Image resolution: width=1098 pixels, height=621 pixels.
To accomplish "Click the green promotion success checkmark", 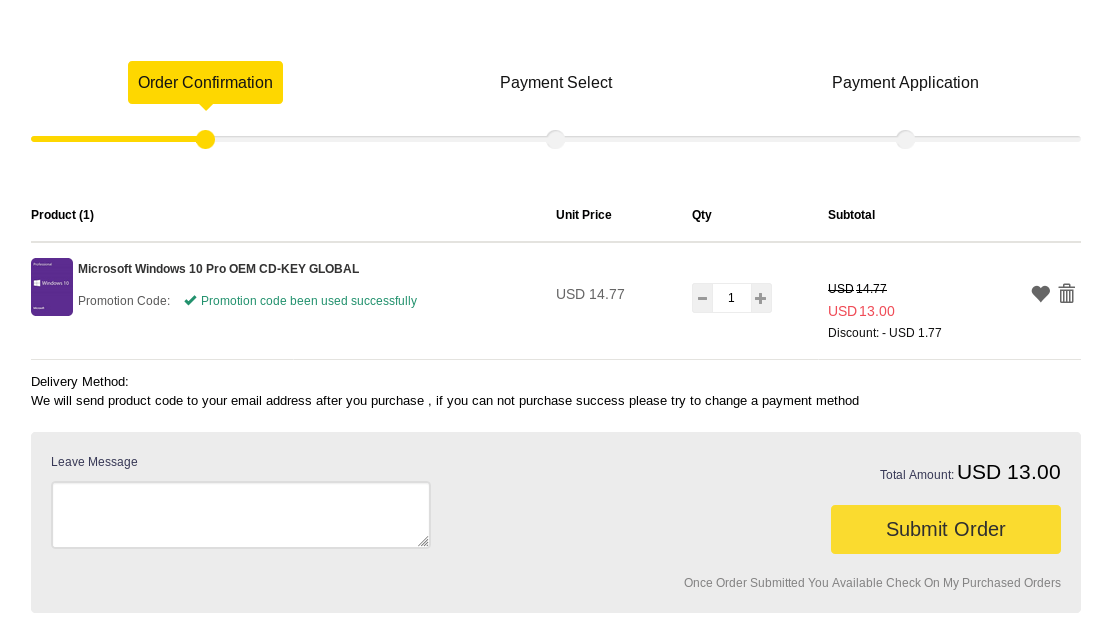I will point(190,300).
